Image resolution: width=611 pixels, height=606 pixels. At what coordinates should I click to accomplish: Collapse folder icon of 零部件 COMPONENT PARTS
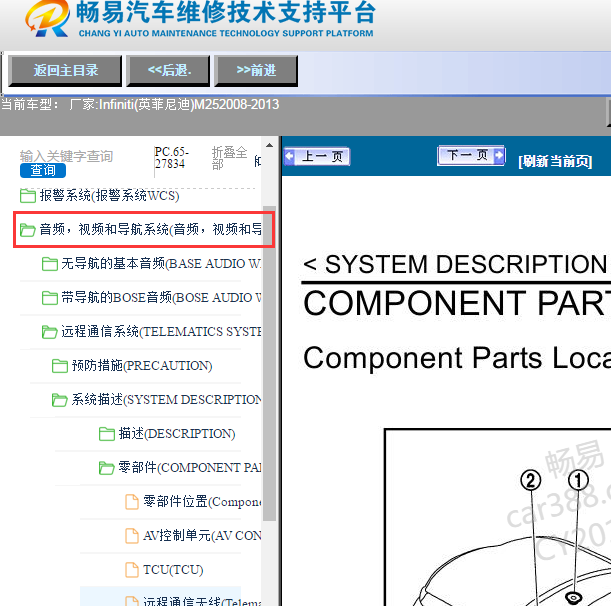(x=107, y=468)
